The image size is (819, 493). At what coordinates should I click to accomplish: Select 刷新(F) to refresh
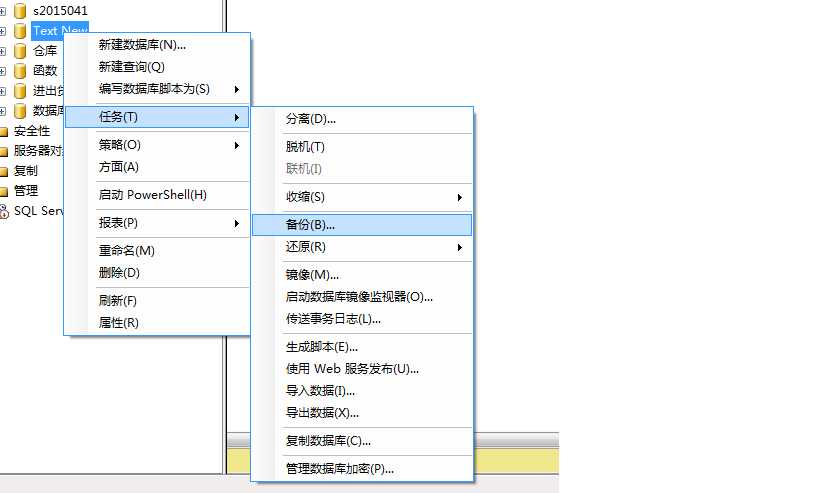[x=157, y=301]
